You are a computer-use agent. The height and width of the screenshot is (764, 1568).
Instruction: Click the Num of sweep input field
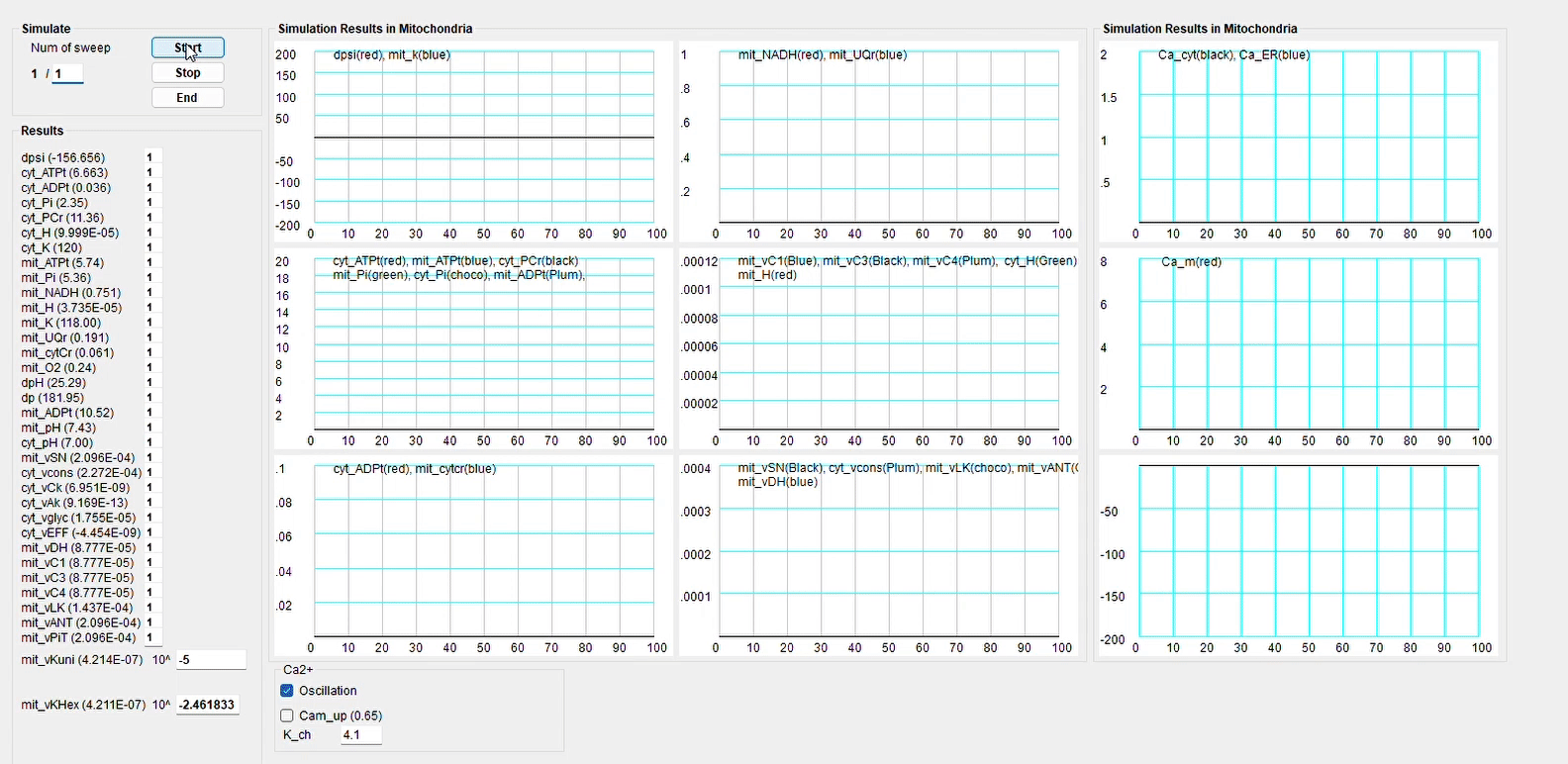[x=67, y=74]
